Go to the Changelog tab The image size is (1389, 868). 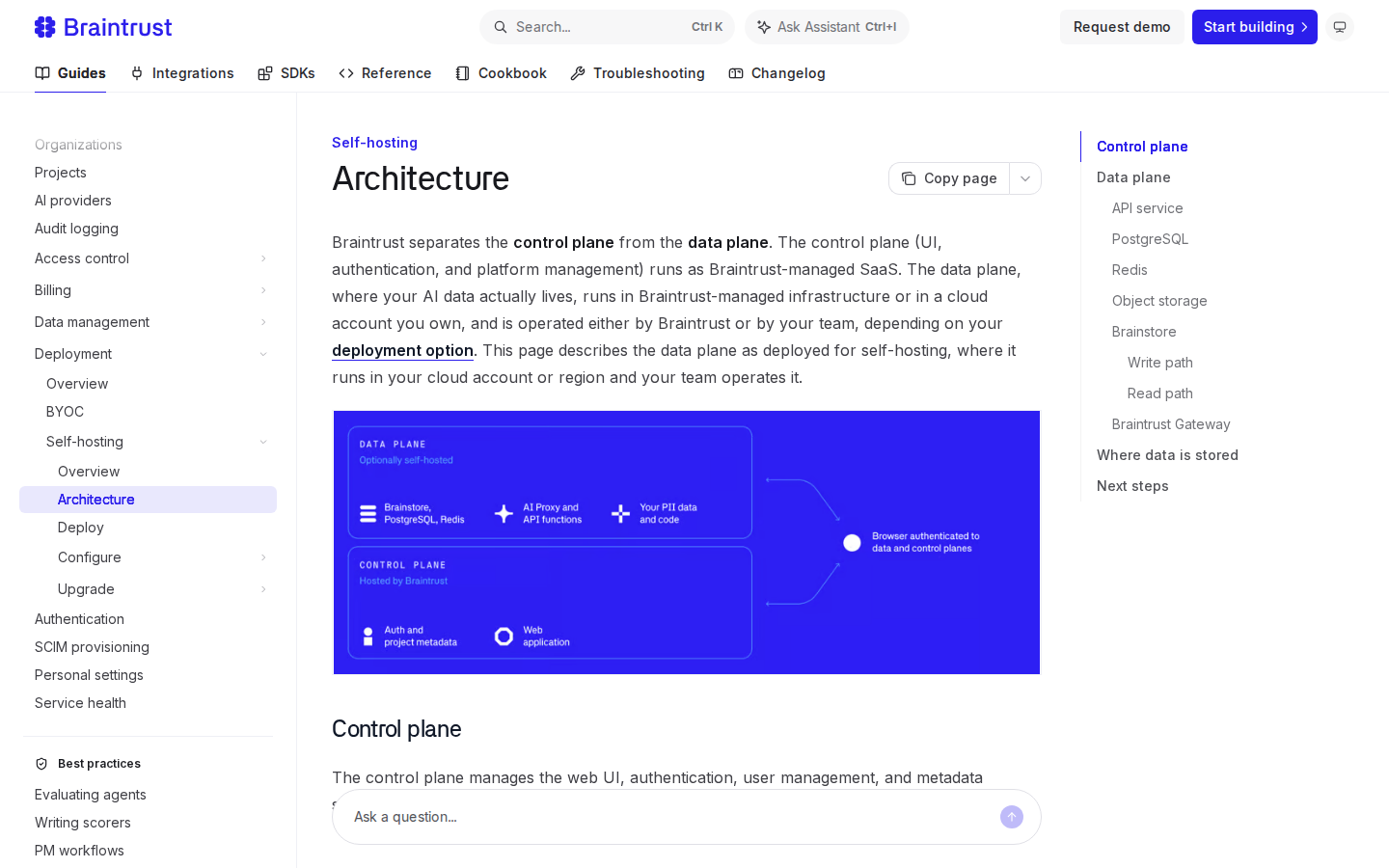coord(776,73)
